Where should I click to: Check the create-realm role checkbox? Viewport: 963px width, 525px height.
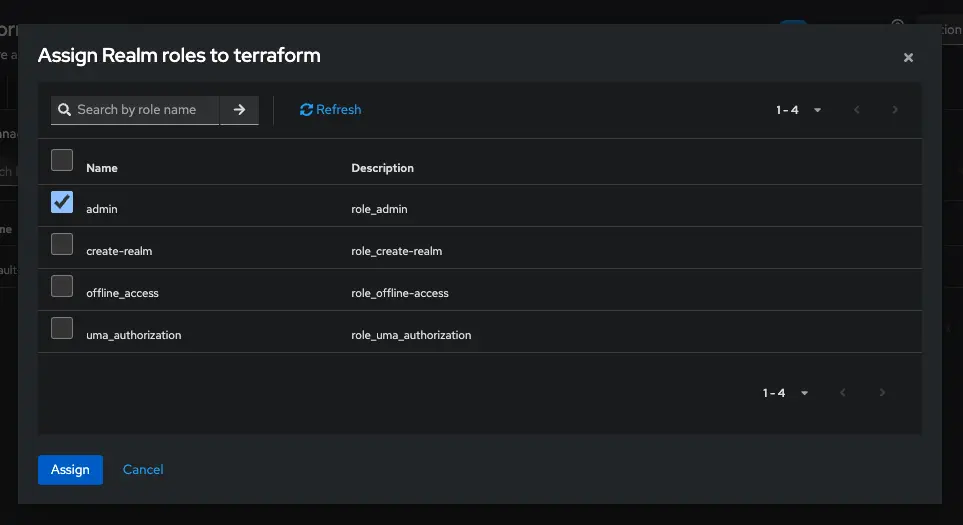click(x=62, y=244)
